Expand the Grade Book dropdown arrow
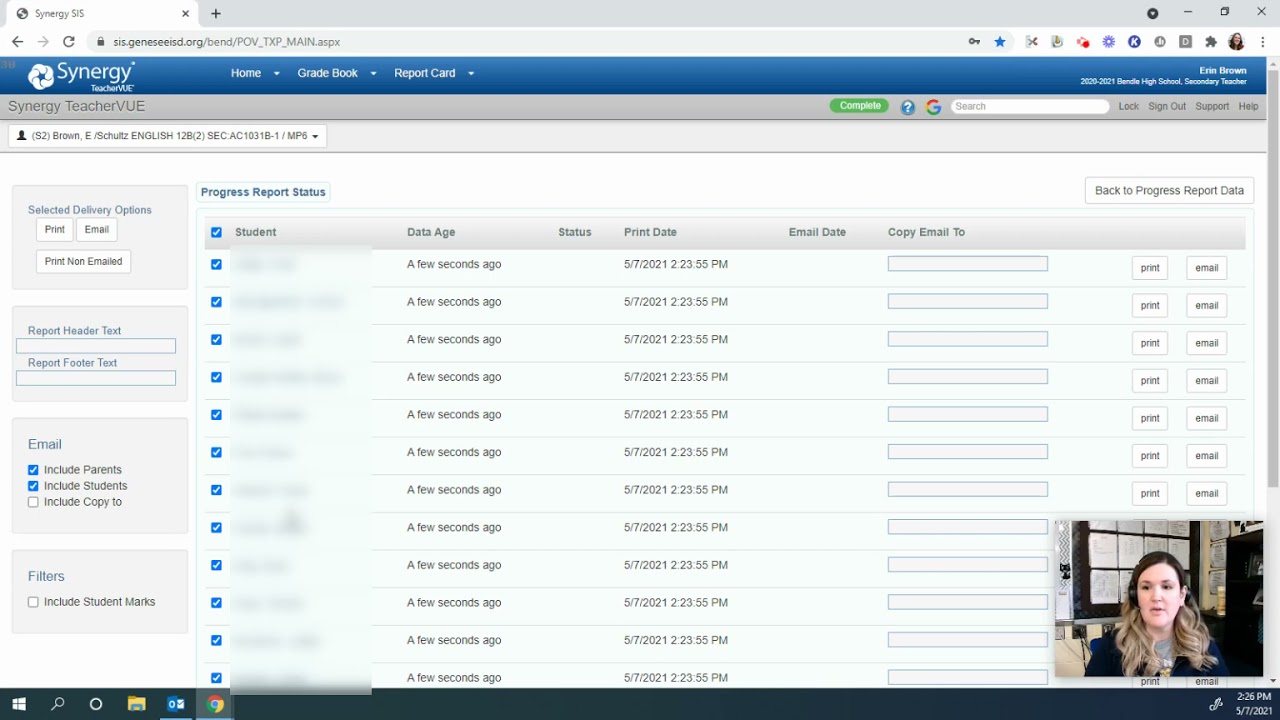Image resolution: width=1280 pixels, height=720 pixels. tap(373, 74)
